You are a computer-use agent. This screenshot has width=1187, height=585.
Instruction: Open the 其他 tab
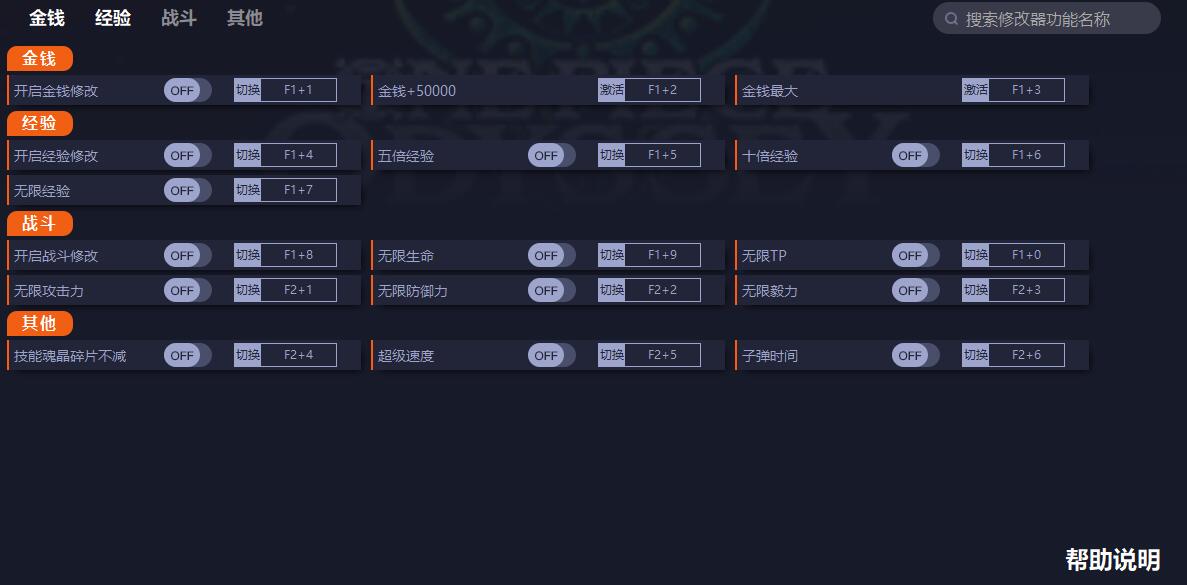click(x=245, y=18)
